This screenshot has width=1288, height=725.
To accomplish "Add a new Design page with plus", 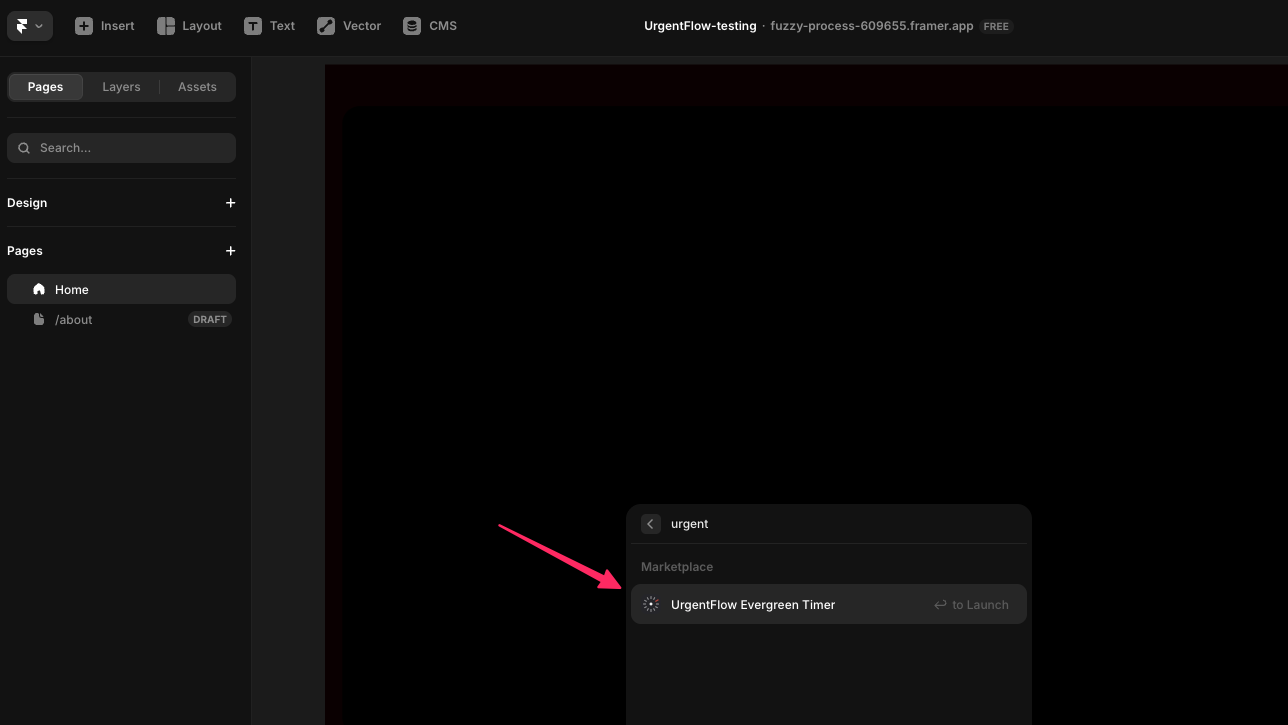I will pos(230,203).
